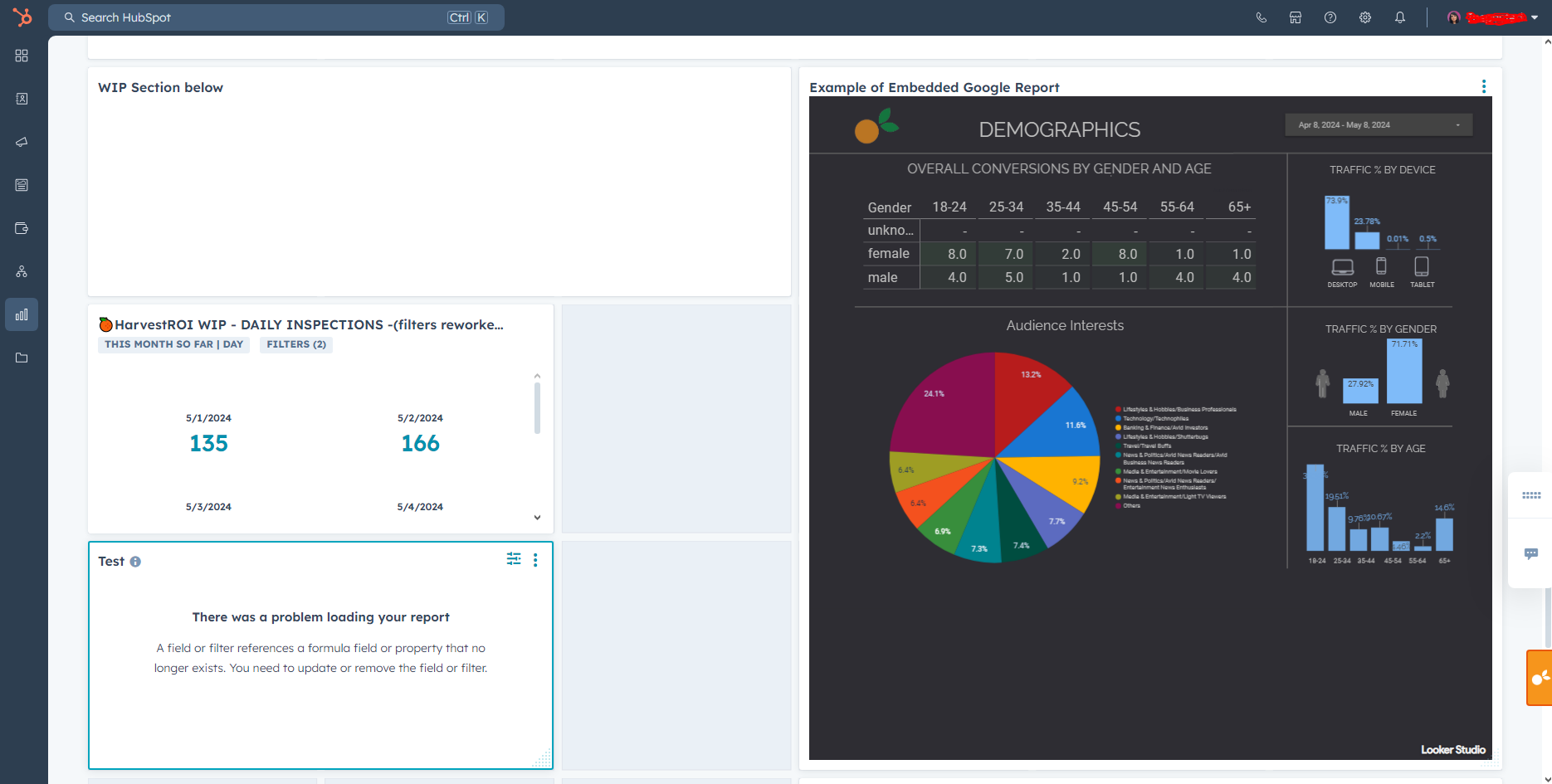
Task: Open the Content sidebar icon
Action: pos(22,185)
